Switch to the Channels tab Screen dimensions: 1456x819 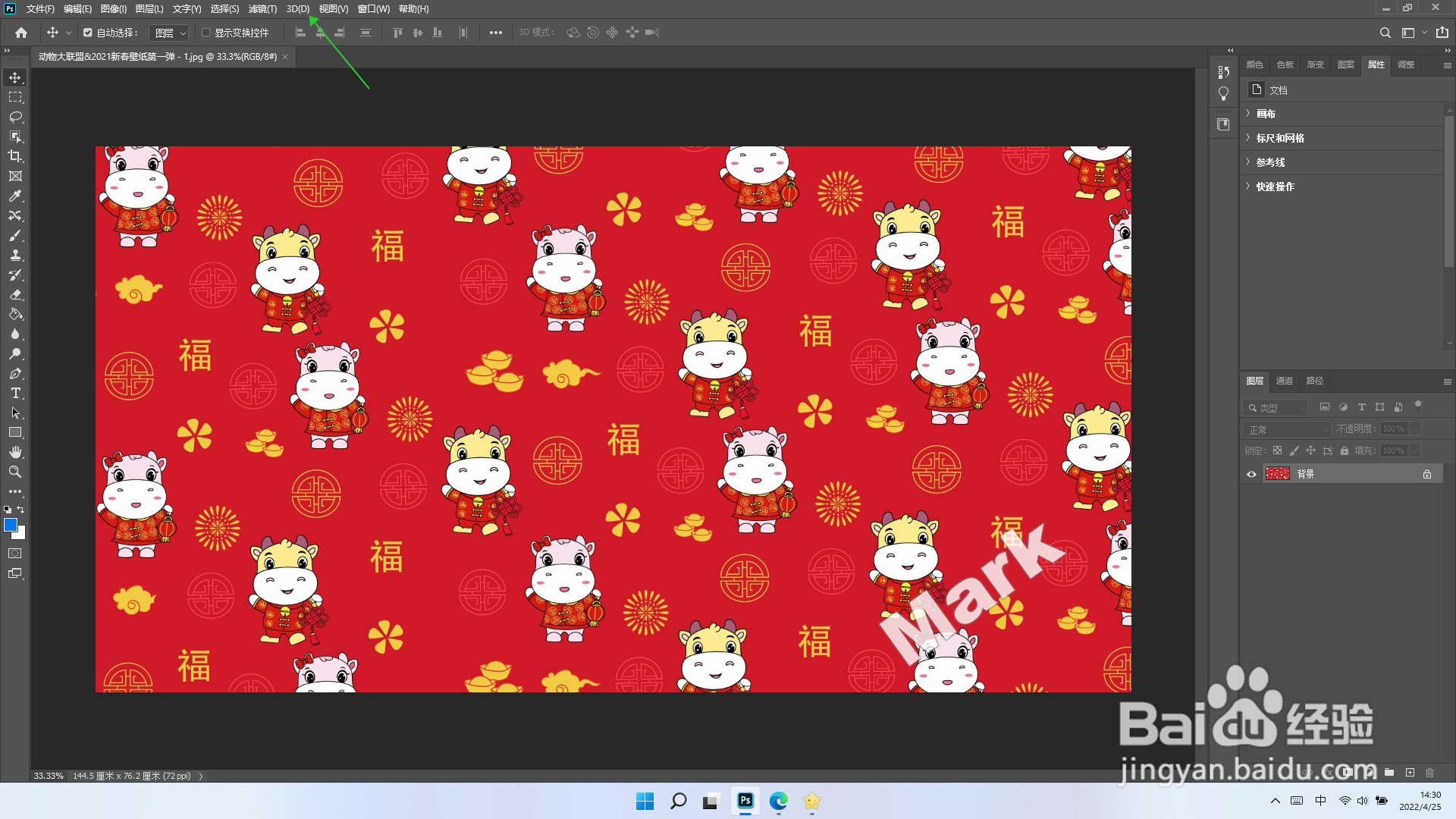(1284, 381)
